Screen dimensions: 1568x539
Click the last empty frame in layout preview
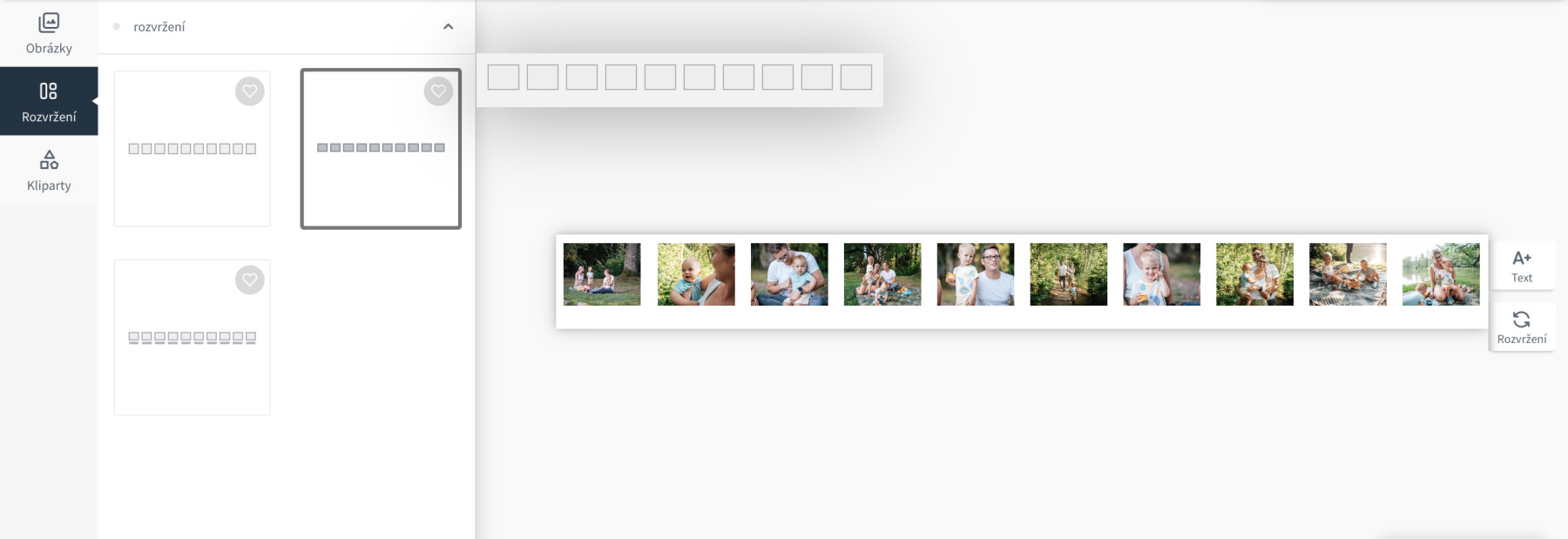pos(856,77)
